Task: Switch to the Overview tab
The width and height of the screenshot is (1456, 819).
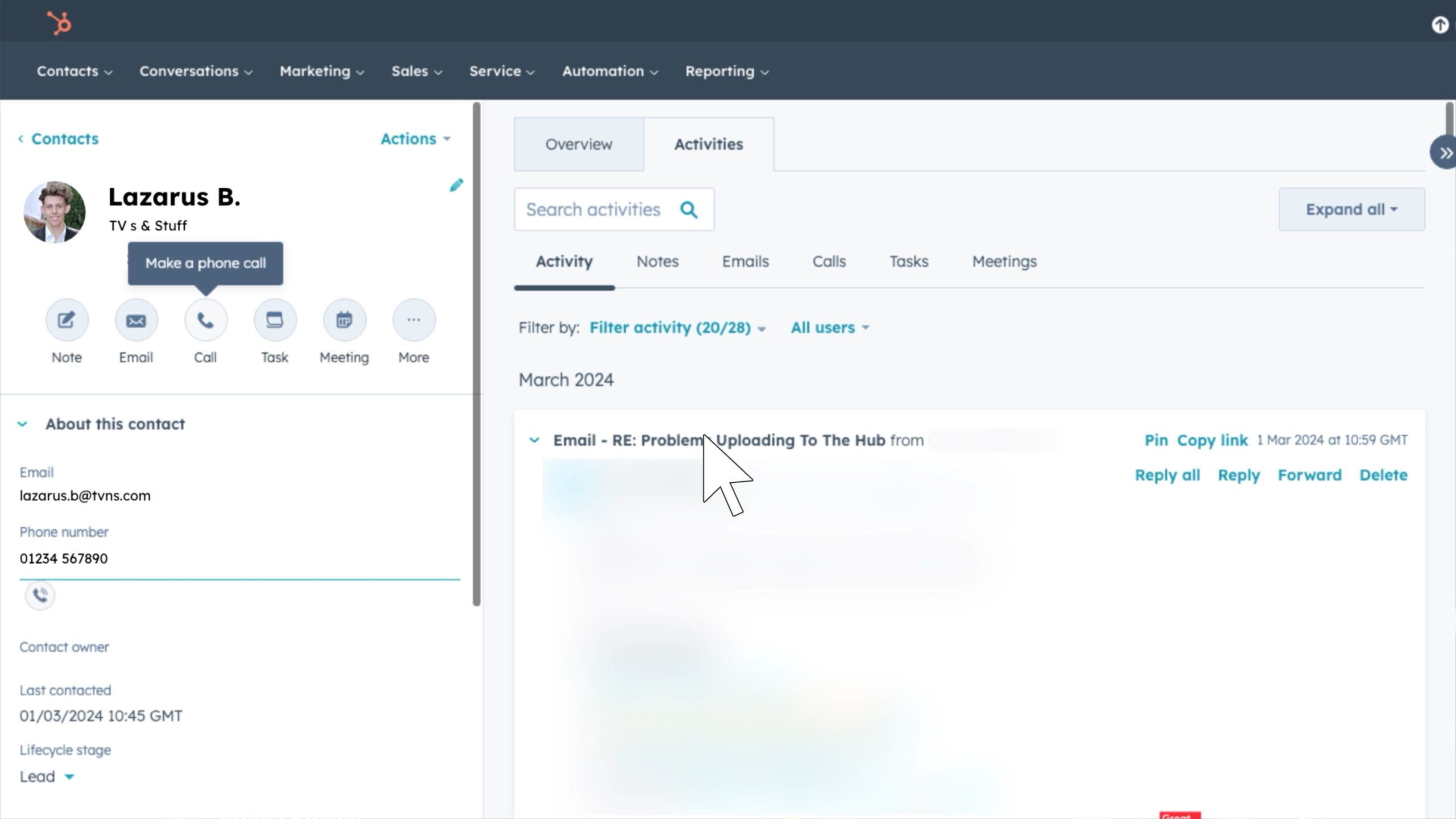Action: click(578, 144)
